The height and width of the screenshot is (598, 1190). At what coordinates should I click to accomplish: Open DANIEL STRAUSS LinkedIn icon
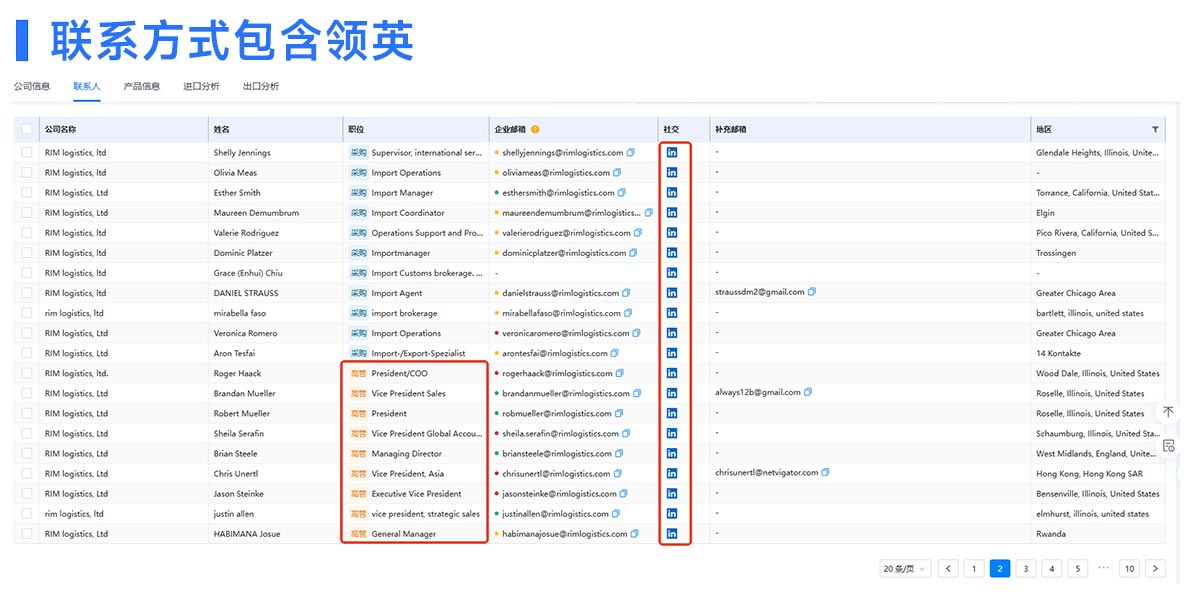672,293
